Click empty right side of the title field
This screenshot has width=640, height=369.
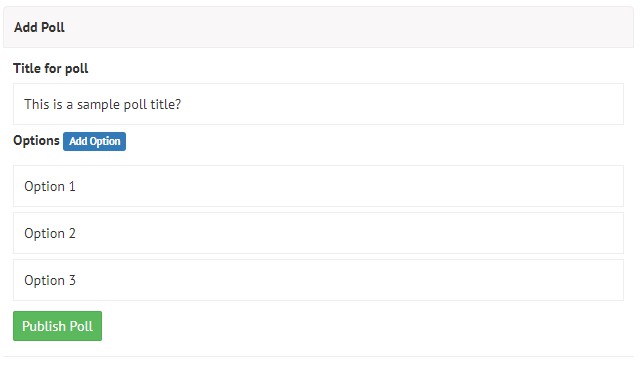coord(449,104)
